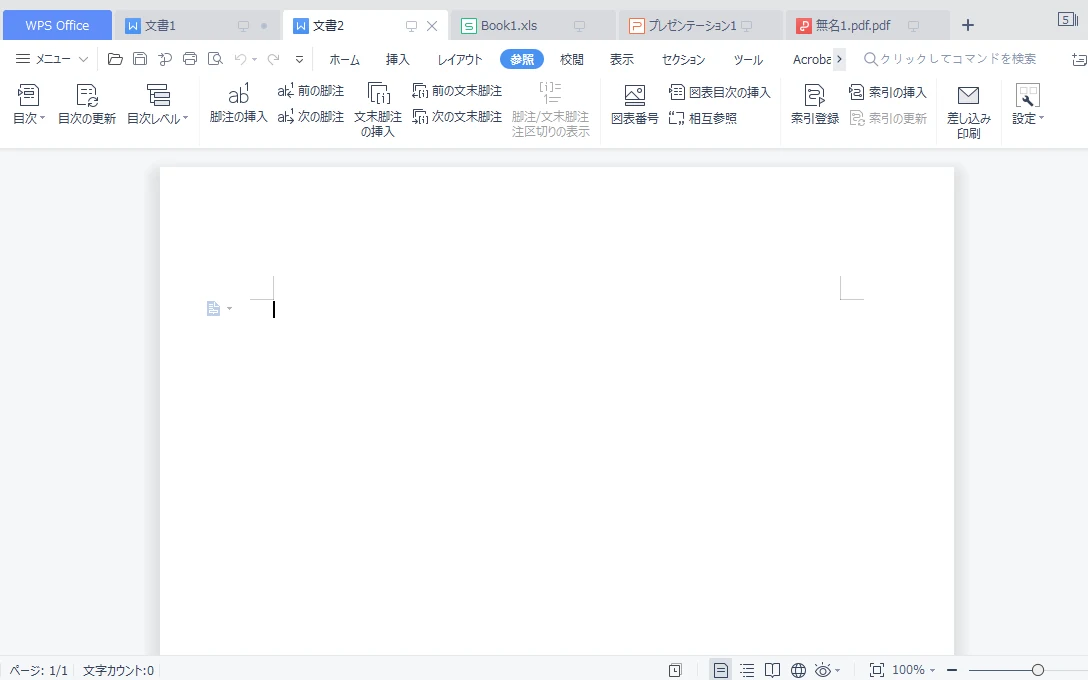Click the undo arrow icon
The width and height of the screenshot is (1088, 680).
coord(240,59)
